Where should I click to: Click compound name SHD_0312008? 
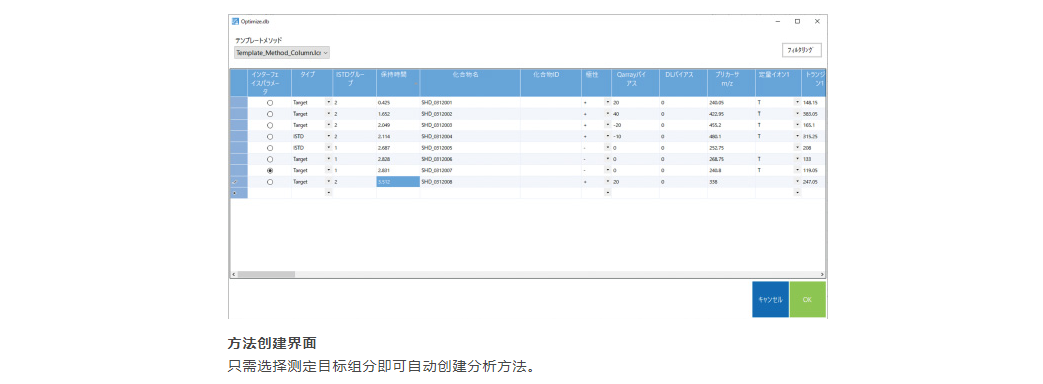pyautogui.click(x=437, y=182)
